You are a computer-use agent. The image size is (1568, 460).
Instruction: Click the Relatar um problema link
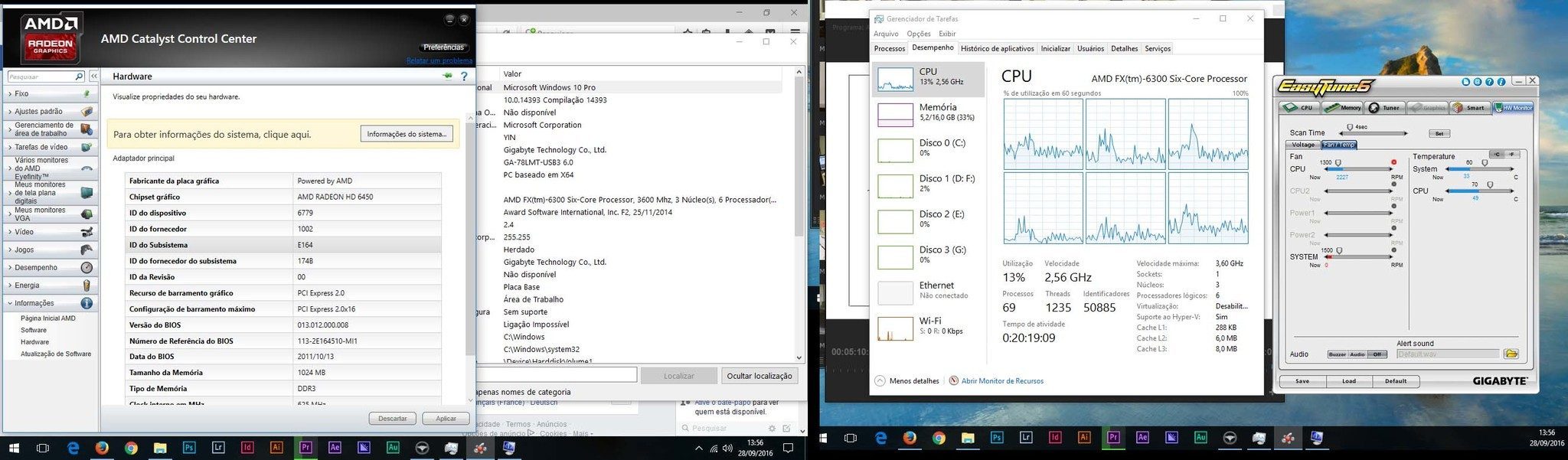pos(439,60)
